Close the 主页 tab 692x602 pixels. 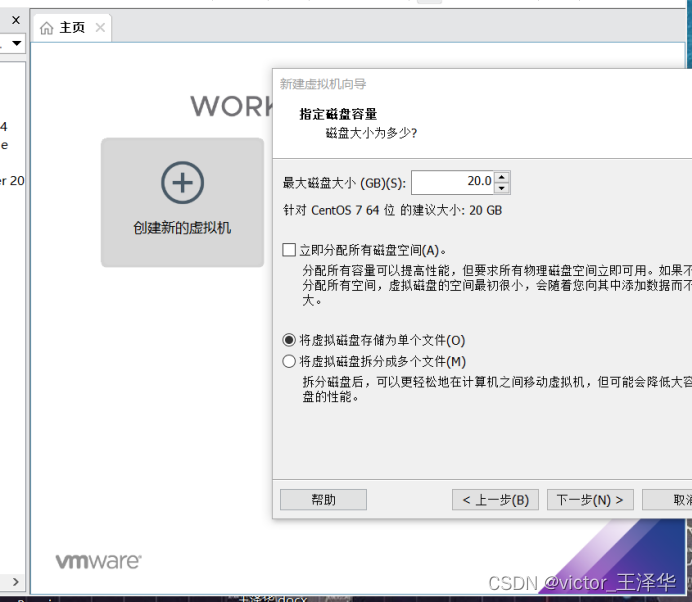coord(100,28)
